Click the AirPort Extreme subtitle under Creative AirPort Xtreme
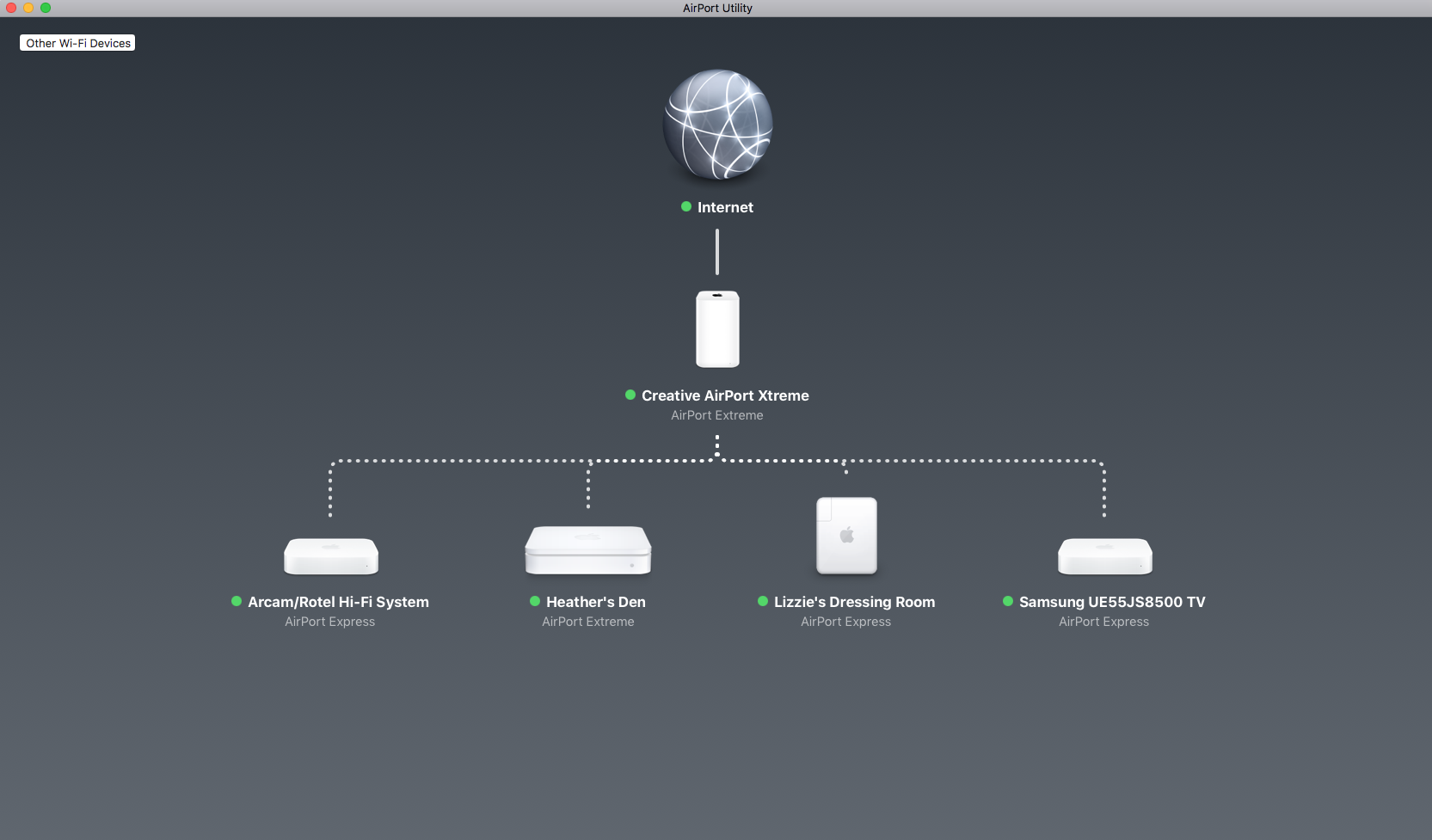Image resolution: width=1432 pixels, height=840 pixels. [x=717, y=415]
